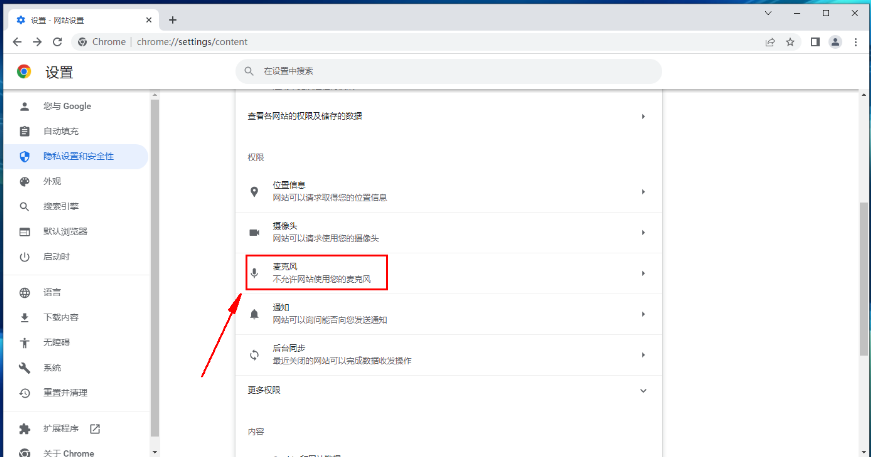Click the puzzle icon for 扩展程序

coord(24,429)
